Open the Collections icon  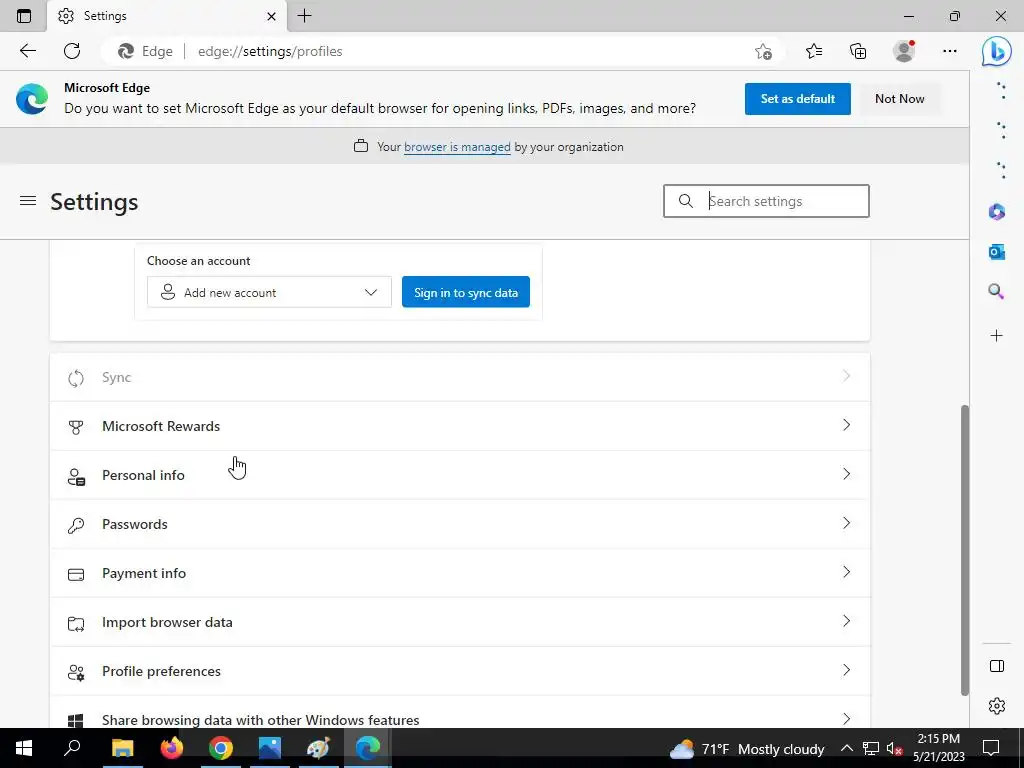[858, 51]
